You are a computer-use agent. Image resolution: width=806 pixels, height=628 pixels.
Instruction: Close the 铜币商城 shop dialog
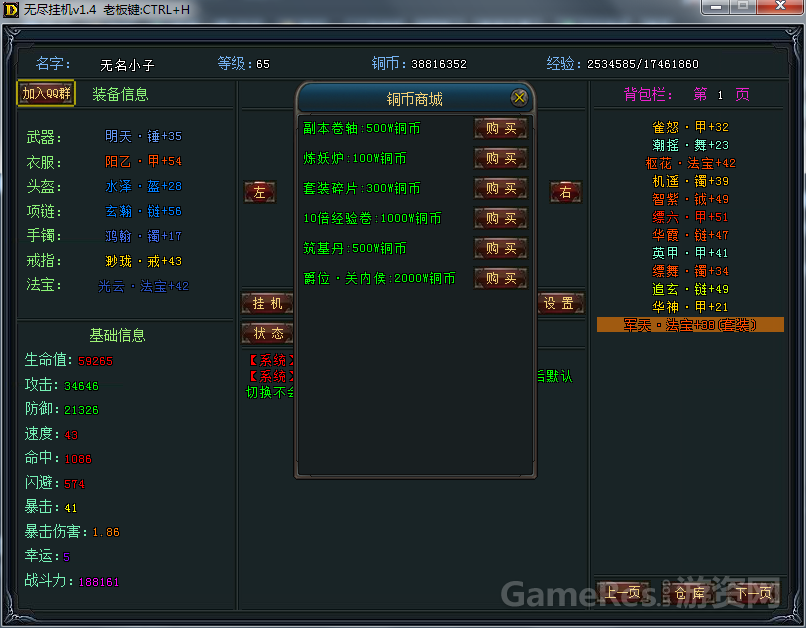(519, 97)
